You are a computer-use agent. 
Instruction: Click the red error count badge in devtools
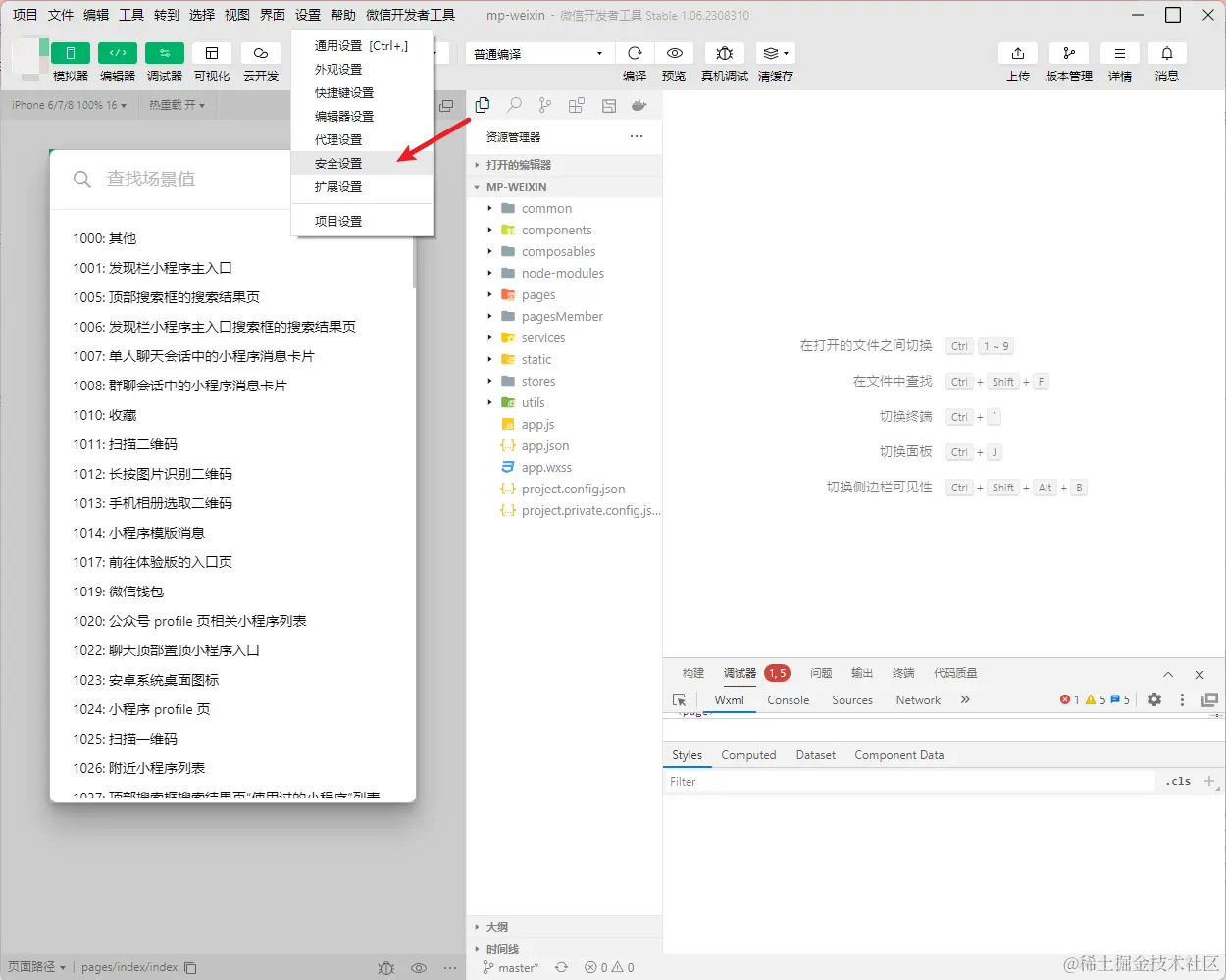(x=1069, y=699)
